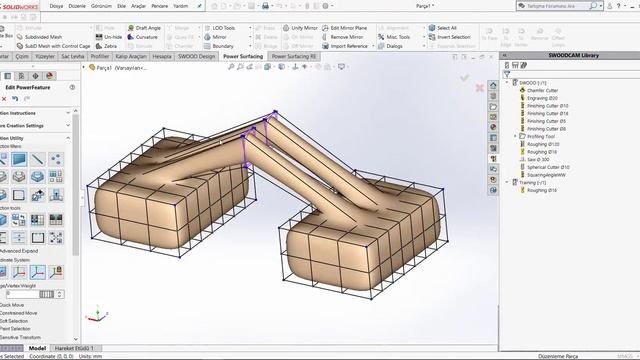Open the Araçlar menu
Viewport: 640px width, 360px height.
138,6
